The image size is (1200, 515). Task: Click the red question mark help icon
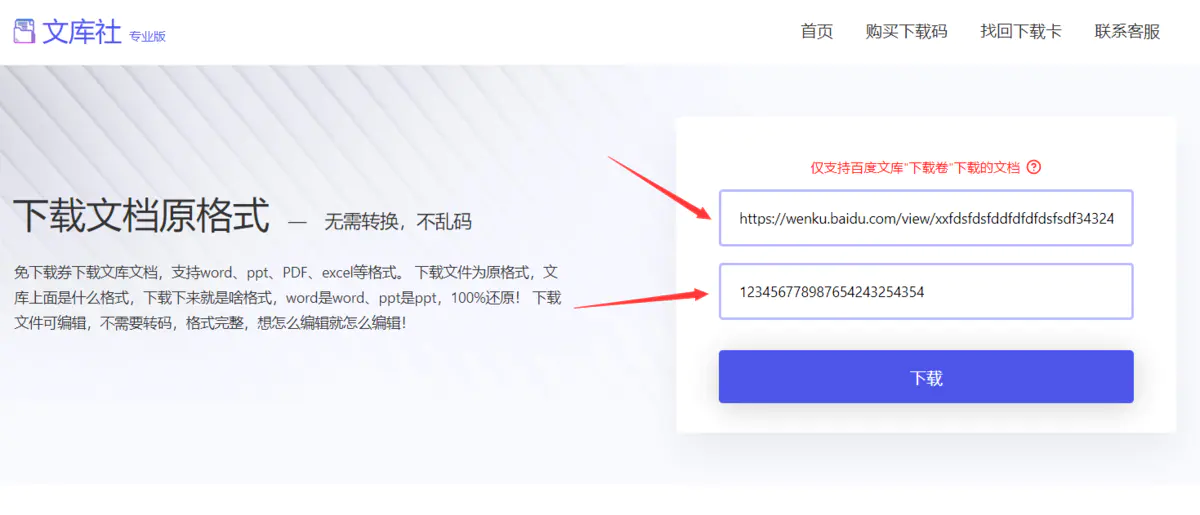point(1034,167)
